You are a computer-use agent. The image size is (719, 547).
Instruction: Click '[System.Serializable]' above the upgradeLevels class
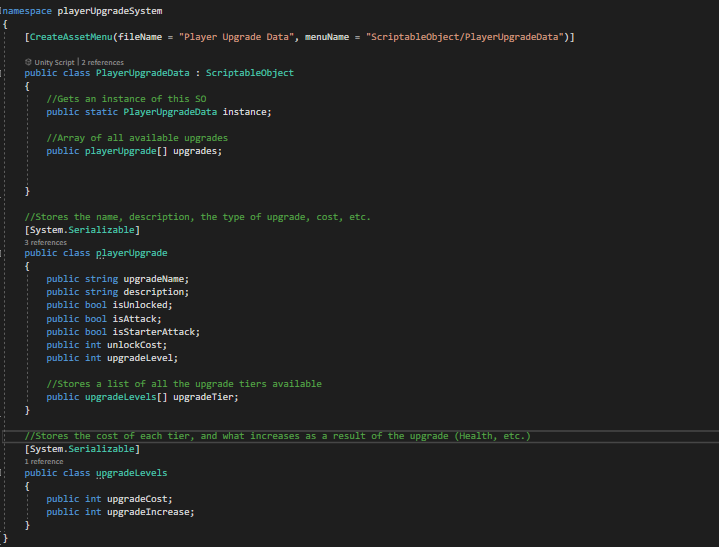click(82, 449)
